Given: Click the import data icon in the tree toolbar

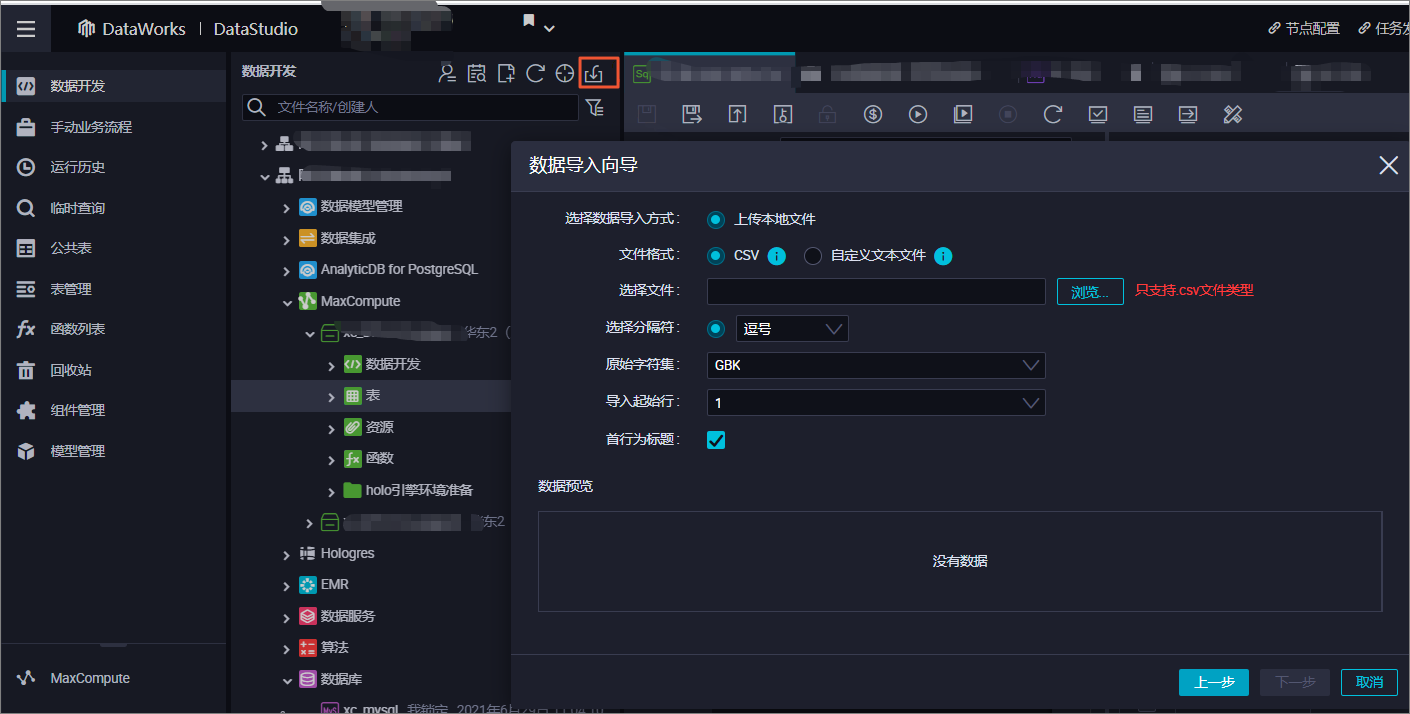Looking at the screenshot, I should (594, 73).
